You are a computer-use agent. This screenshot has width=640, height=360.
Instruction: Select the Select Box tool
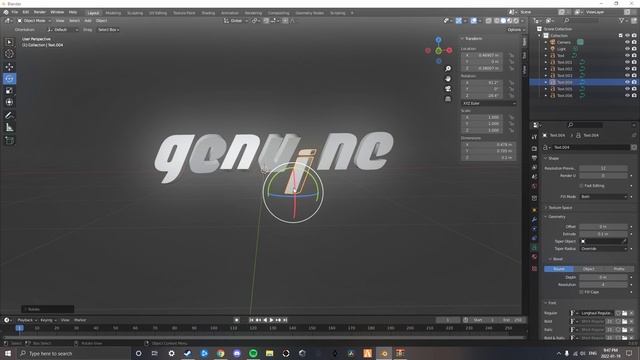pos(9,42)
